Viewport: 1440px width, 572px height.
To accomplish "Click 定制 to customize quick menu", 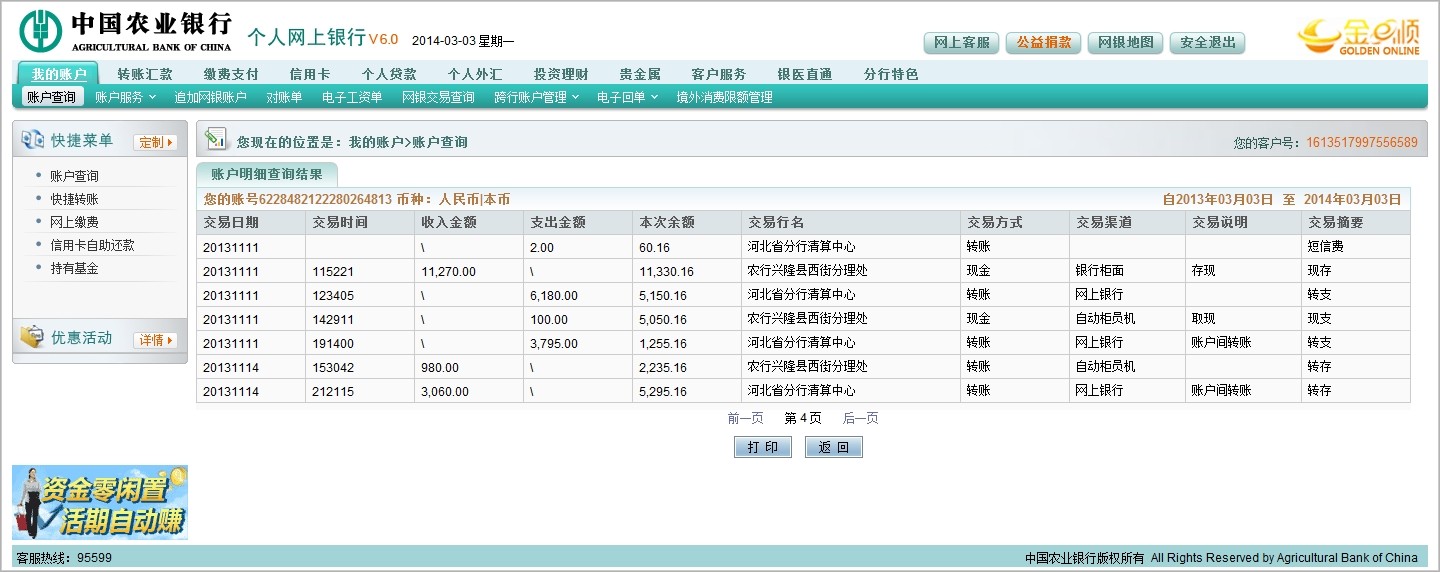I will [x=155, y=142].
